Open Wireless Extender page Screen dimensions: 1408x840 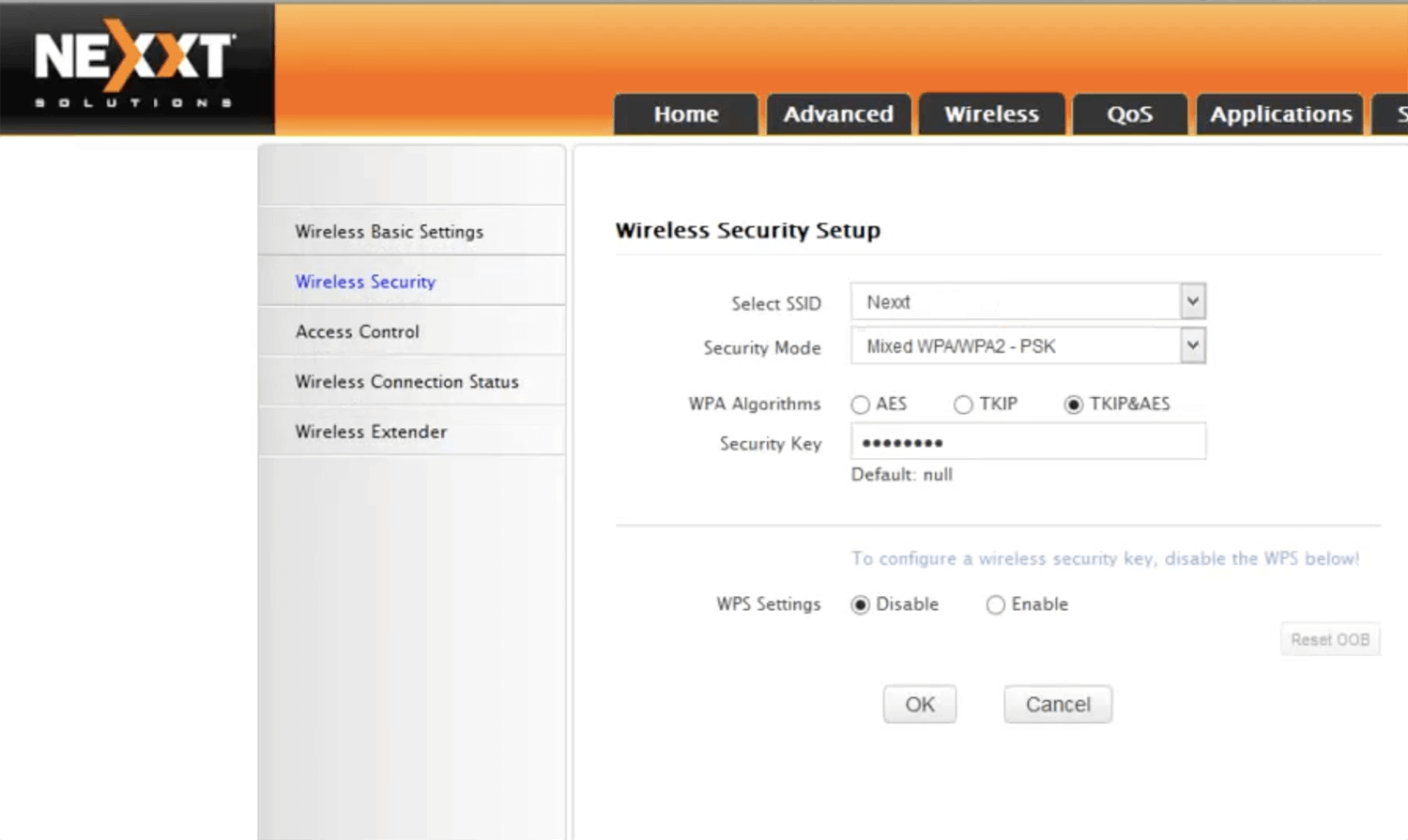click(x=371, y=432)
